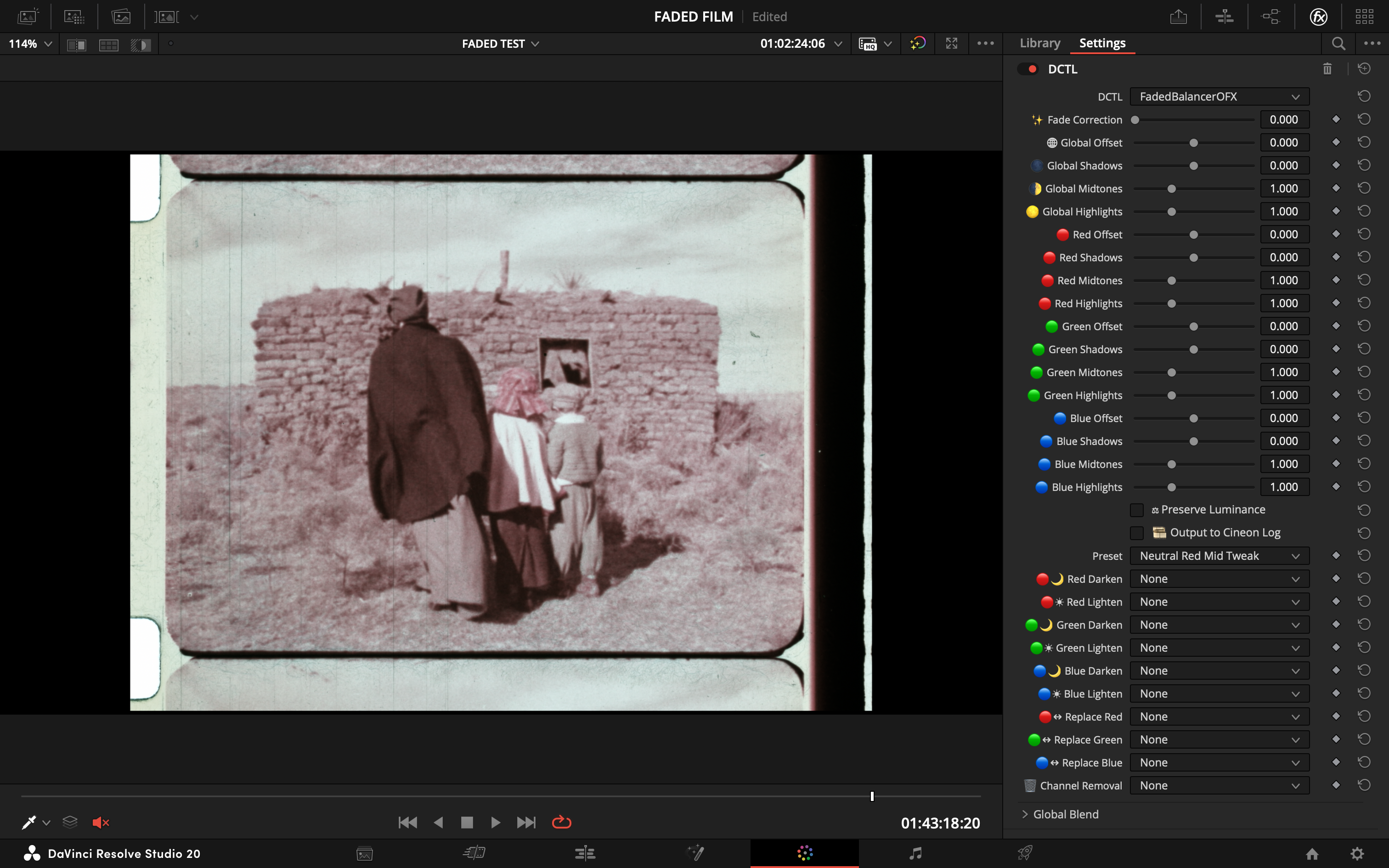
Task: Add keyframe for Global Offset diamond
Action: 1336,142
